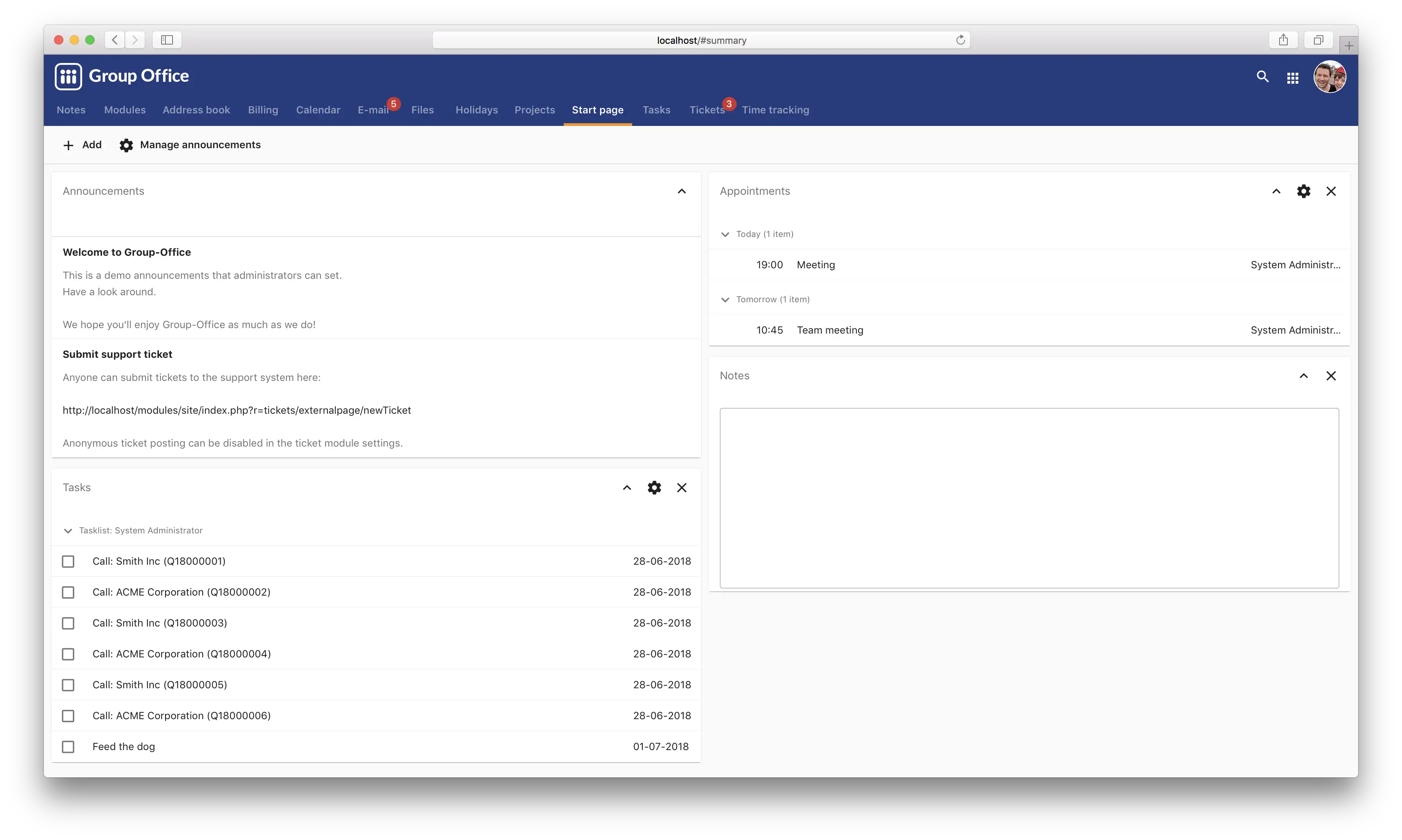Collapse the Today appointments expander

tap(724, 233)
